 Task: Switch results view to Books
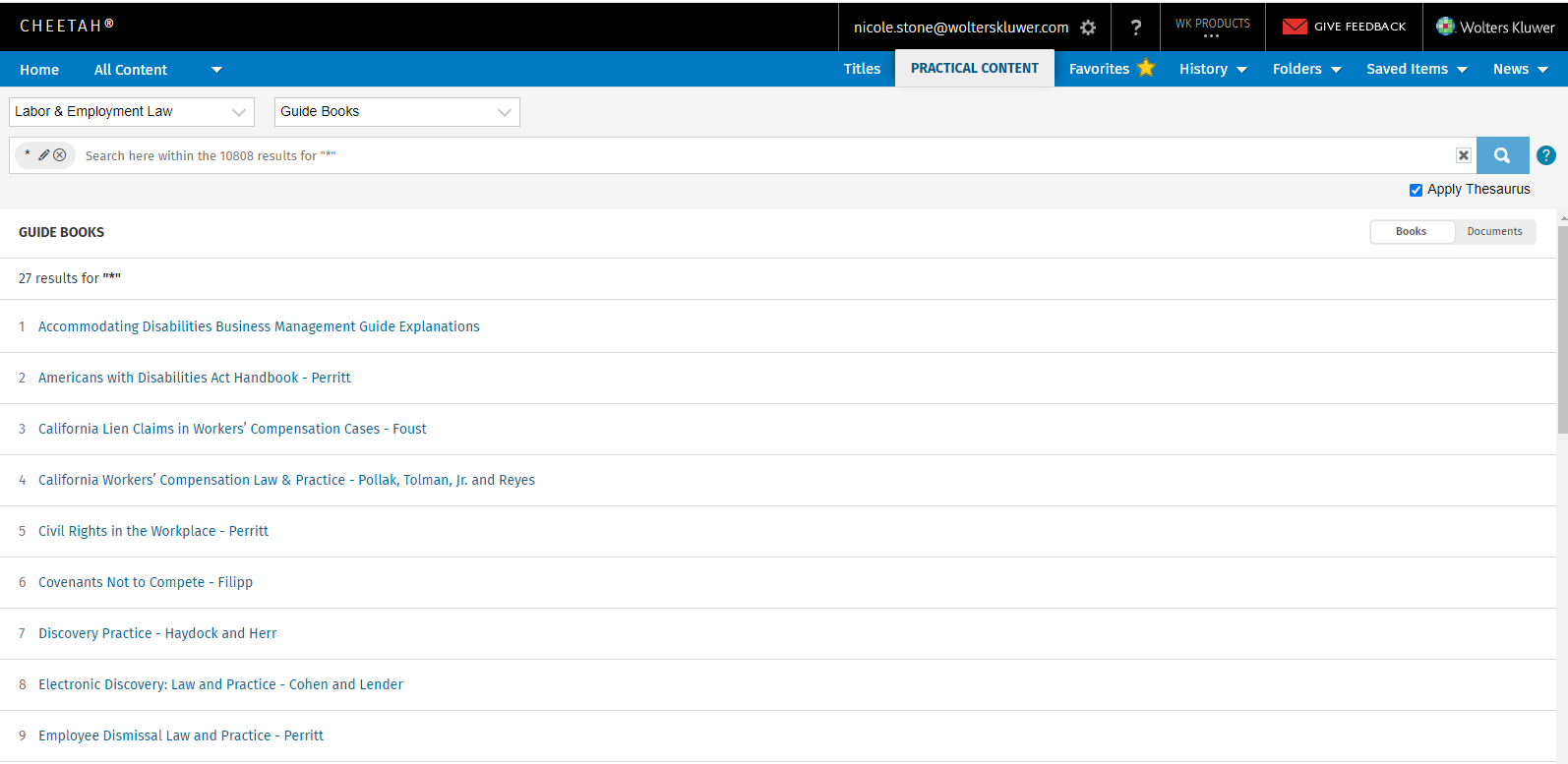(x=1412, y=231)
